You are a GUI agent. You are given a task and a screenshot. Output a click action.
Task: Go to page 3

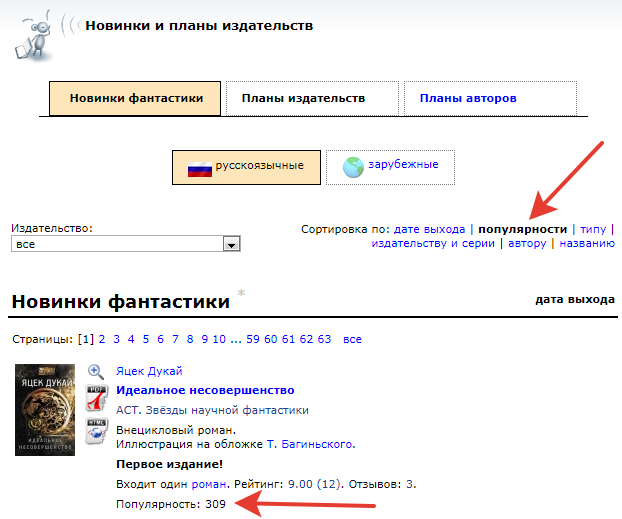pyautogui.click(x=116, y=339)
